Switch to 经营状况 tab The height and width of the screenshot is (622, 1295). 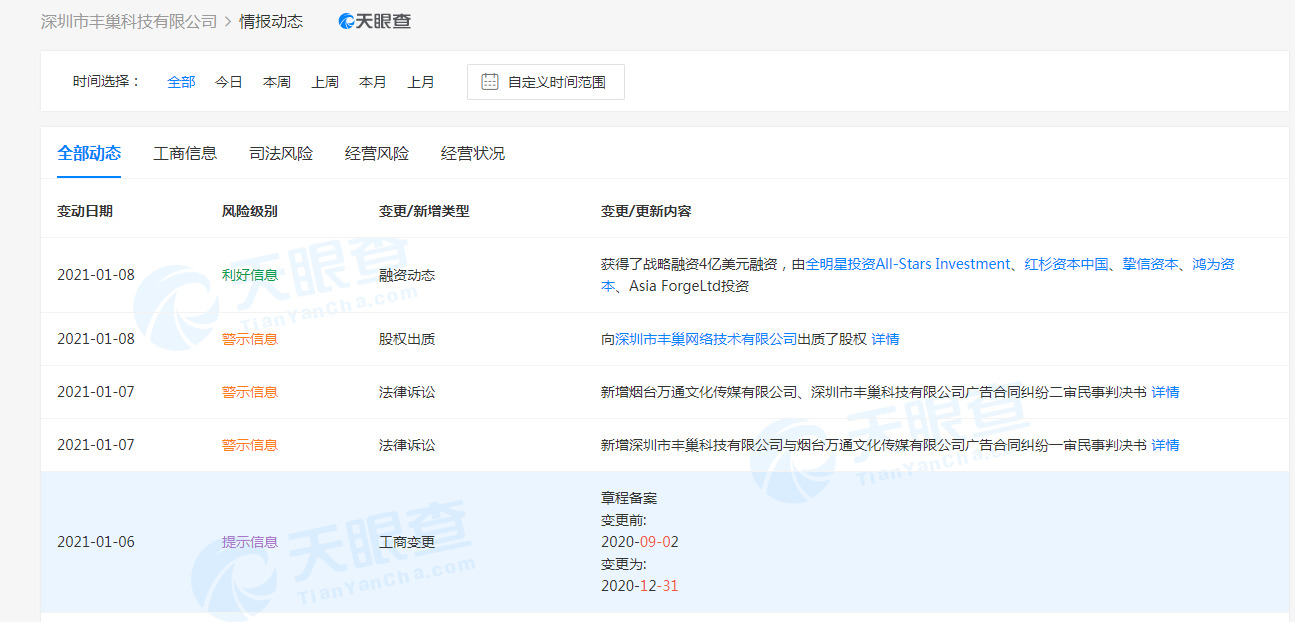tap(473, 153)
